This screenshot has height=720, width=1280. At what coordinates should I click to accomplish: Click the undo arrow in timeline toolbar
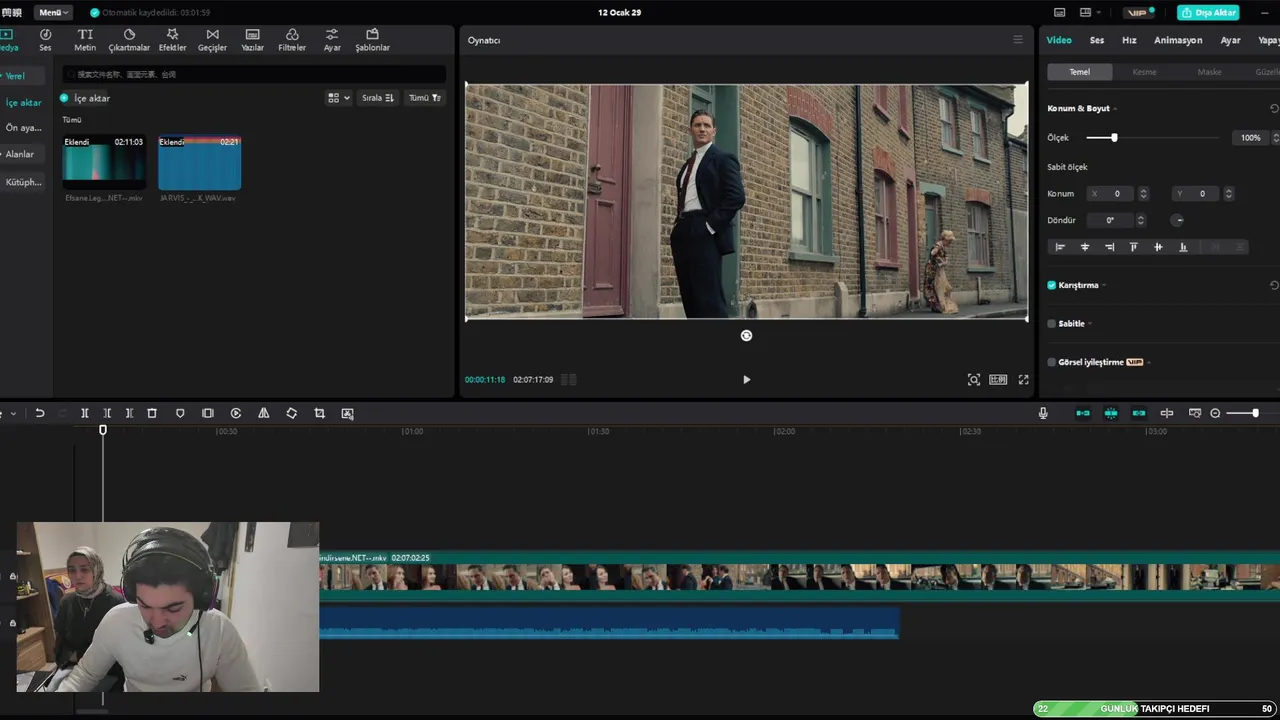point(40,413)
